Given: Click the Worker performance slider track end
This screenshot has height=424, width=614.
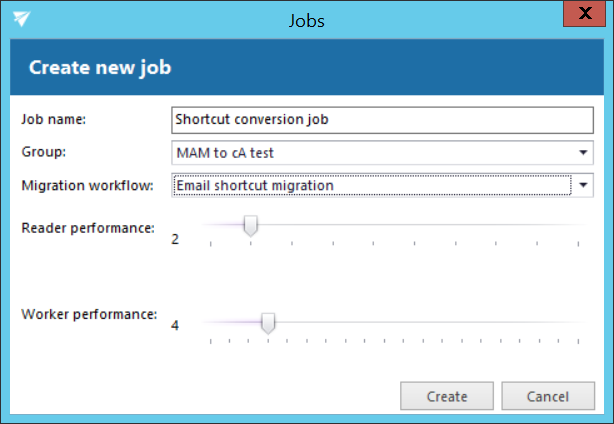Looking at the screenshot, I should click(x=578, y=321).
